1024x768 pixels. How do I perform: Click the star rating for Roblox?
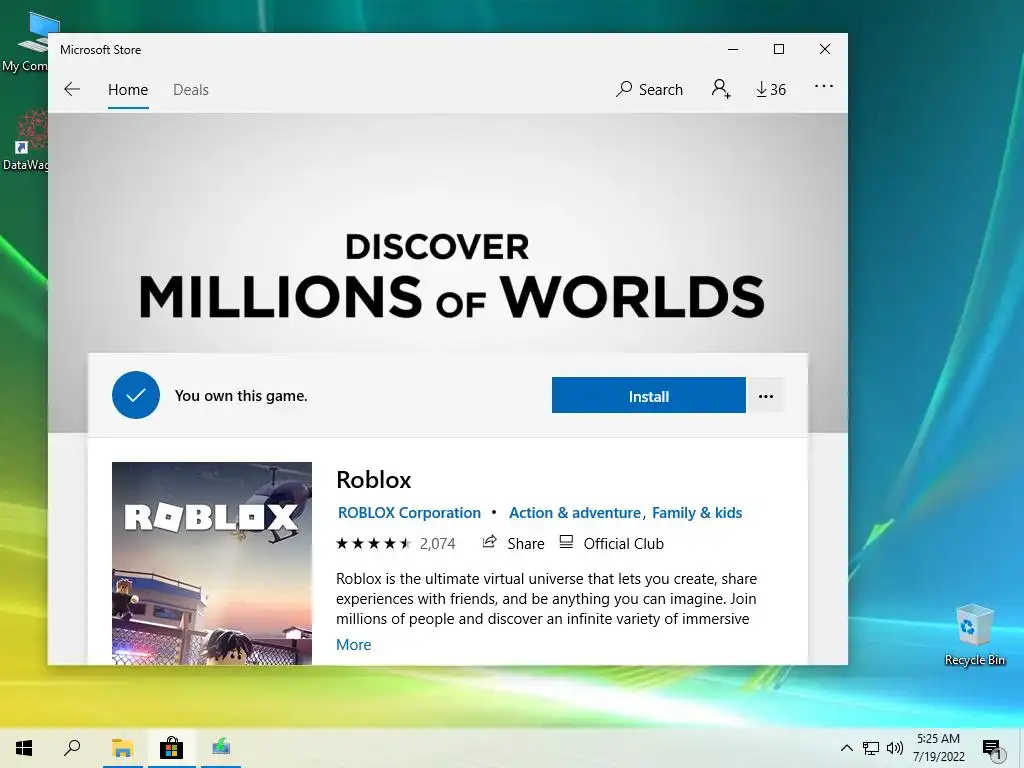373,543
